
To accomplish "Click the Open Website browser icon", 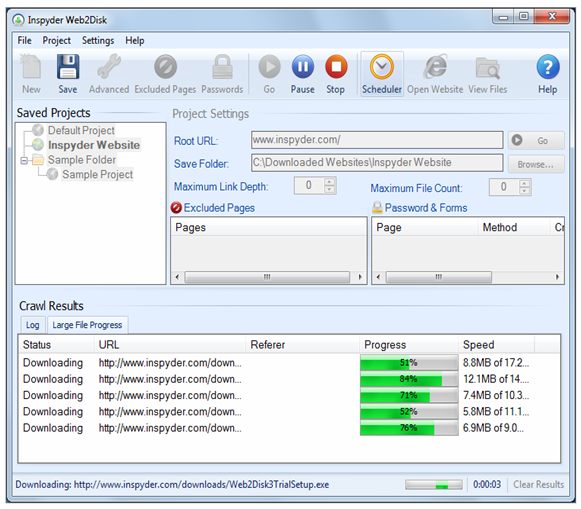I will click(435, 67).
